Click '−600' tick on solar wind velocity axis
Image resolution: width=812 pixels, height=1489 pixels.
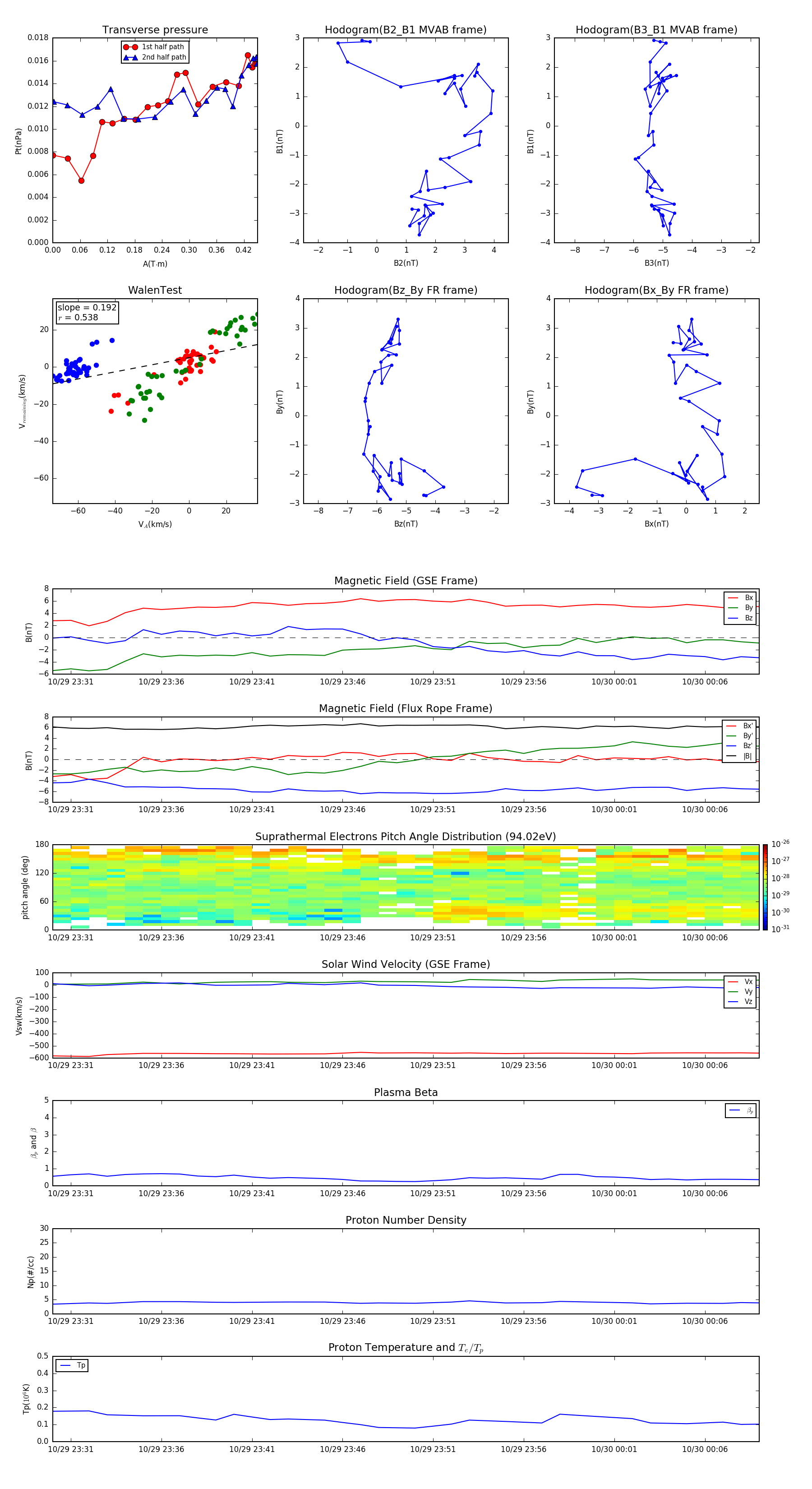tap(38, 1058)
